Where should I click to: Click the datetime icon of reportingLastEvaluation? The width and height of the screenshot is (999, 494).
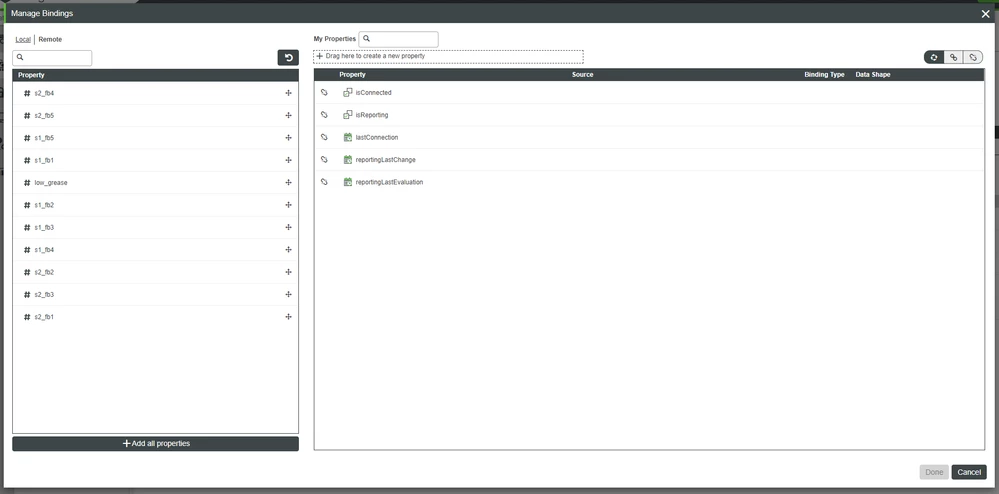pyautogui.click(x=348, y=182)
